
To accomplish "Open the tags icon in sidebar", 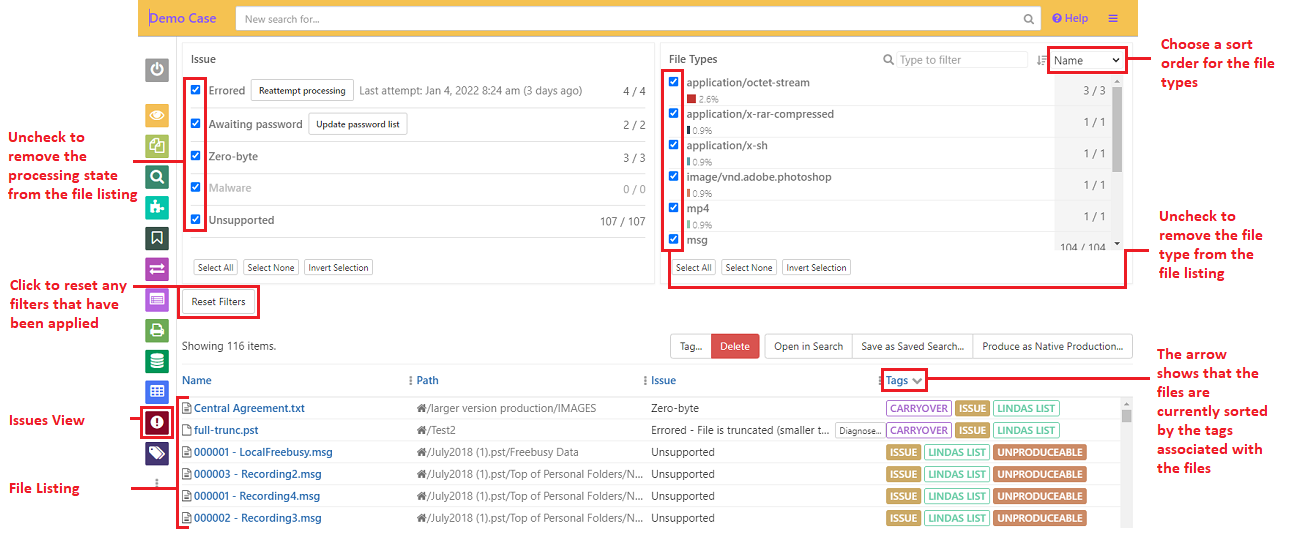I will point(157,453).
